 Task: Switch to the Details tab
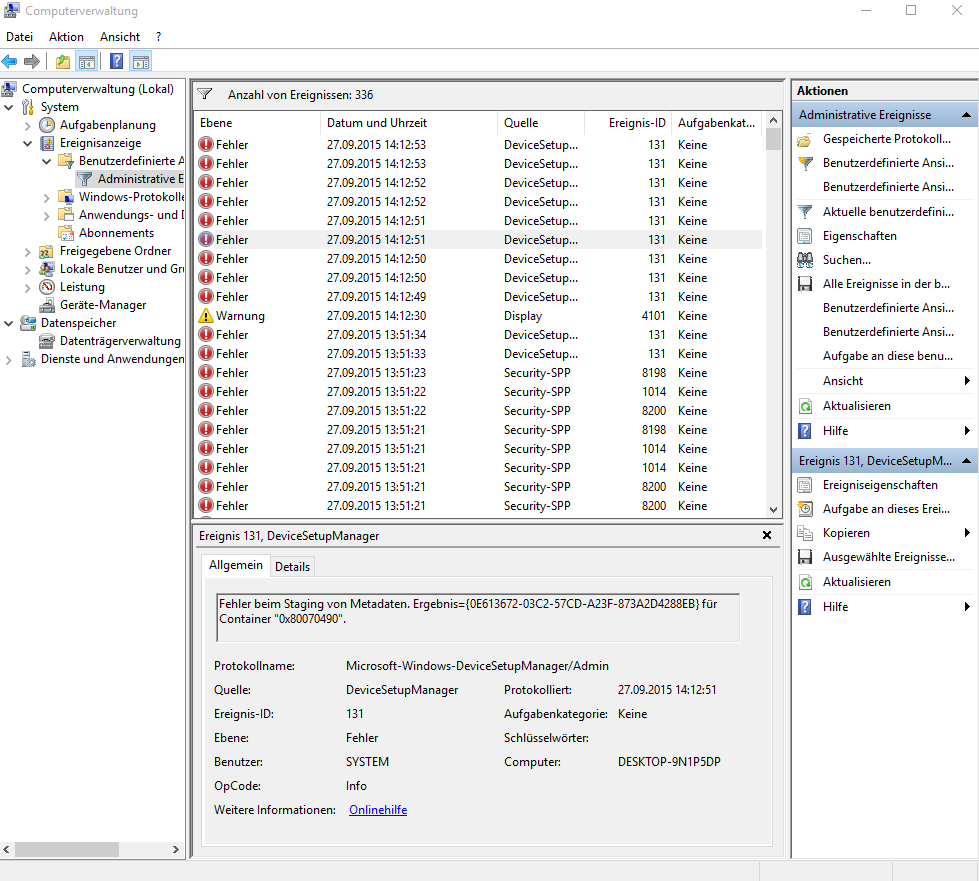(x=292, y=567)
